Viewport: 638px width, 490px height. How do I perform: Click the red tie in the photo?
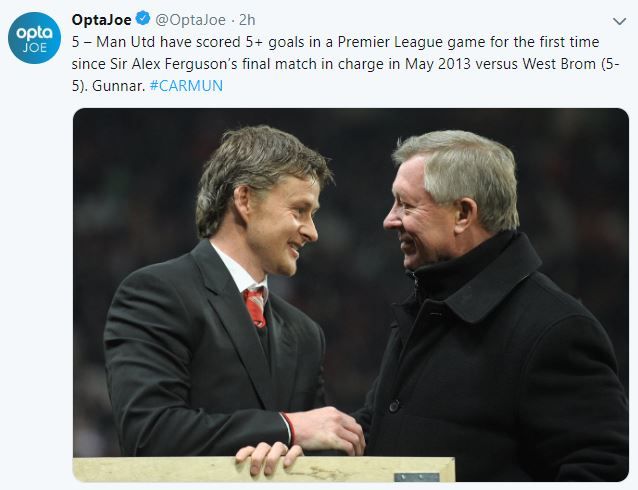(x=255, y=307)
